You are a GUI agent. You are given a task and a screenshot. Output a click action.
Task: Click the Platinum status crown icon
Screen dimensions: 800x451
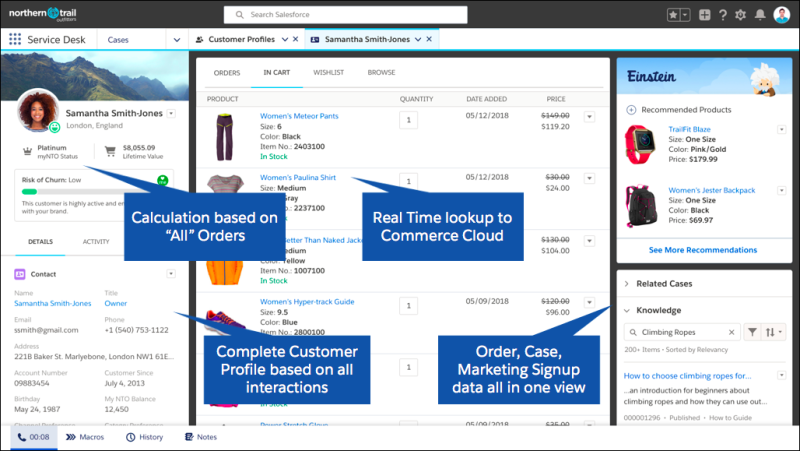click(28, 152)
